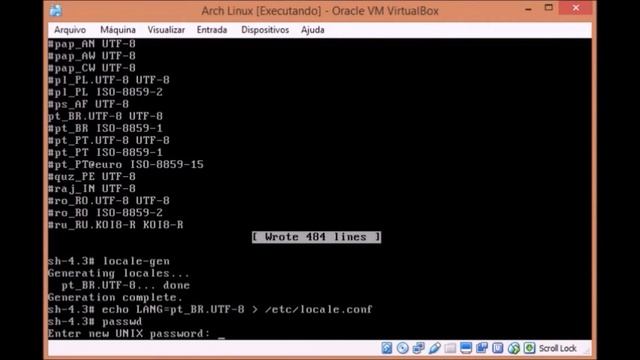Screen dimensions: 640x360
Task: Click the window title 'Arch Linux [Executando]'
Action: pos(261,11)
